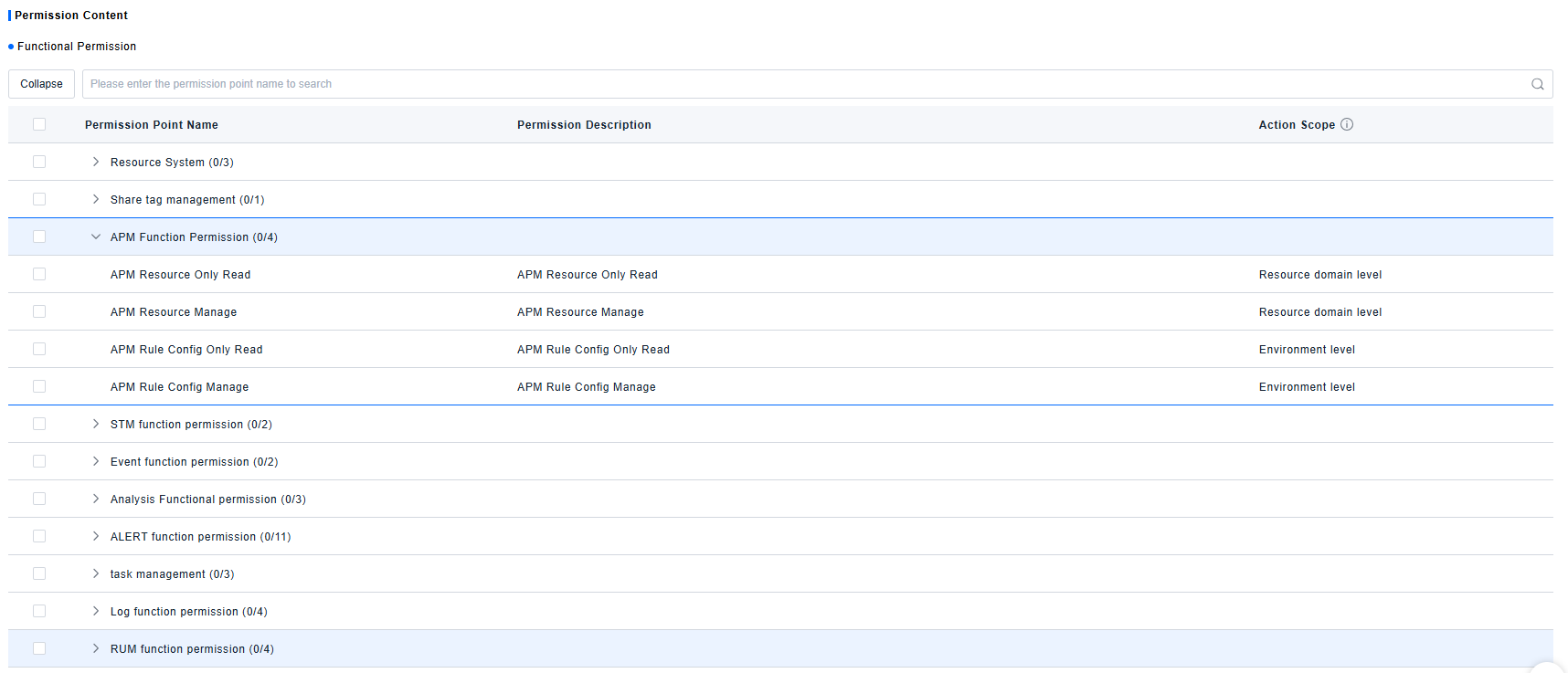Screen dimensions: 1568x673
Task: Expand the task management group
Action: tap(96, 573)
